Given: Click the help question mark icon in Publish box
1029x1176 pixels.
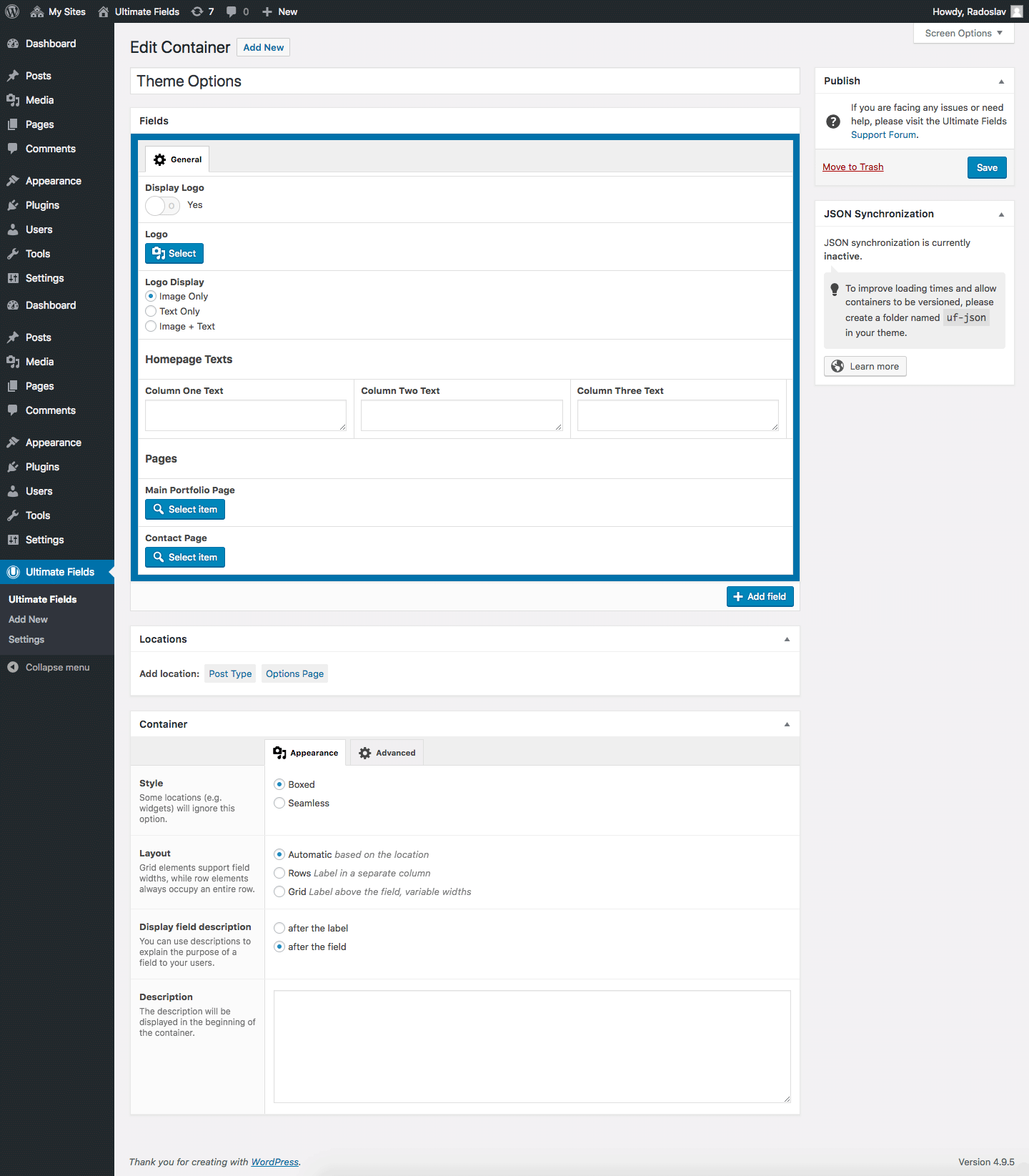Looking at the screenshot, I should [833, 122].
